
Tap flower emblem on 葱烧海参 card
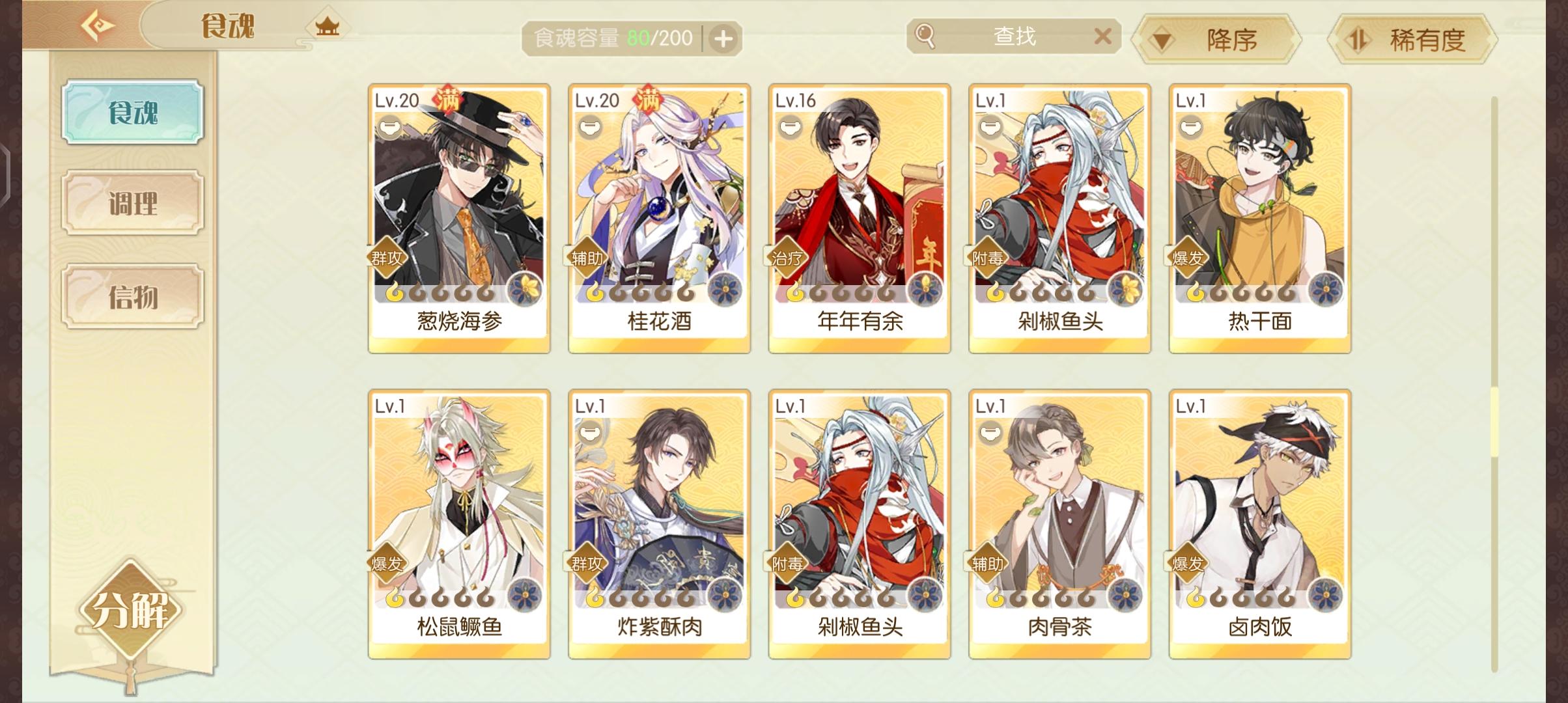(x=525, y=288)
